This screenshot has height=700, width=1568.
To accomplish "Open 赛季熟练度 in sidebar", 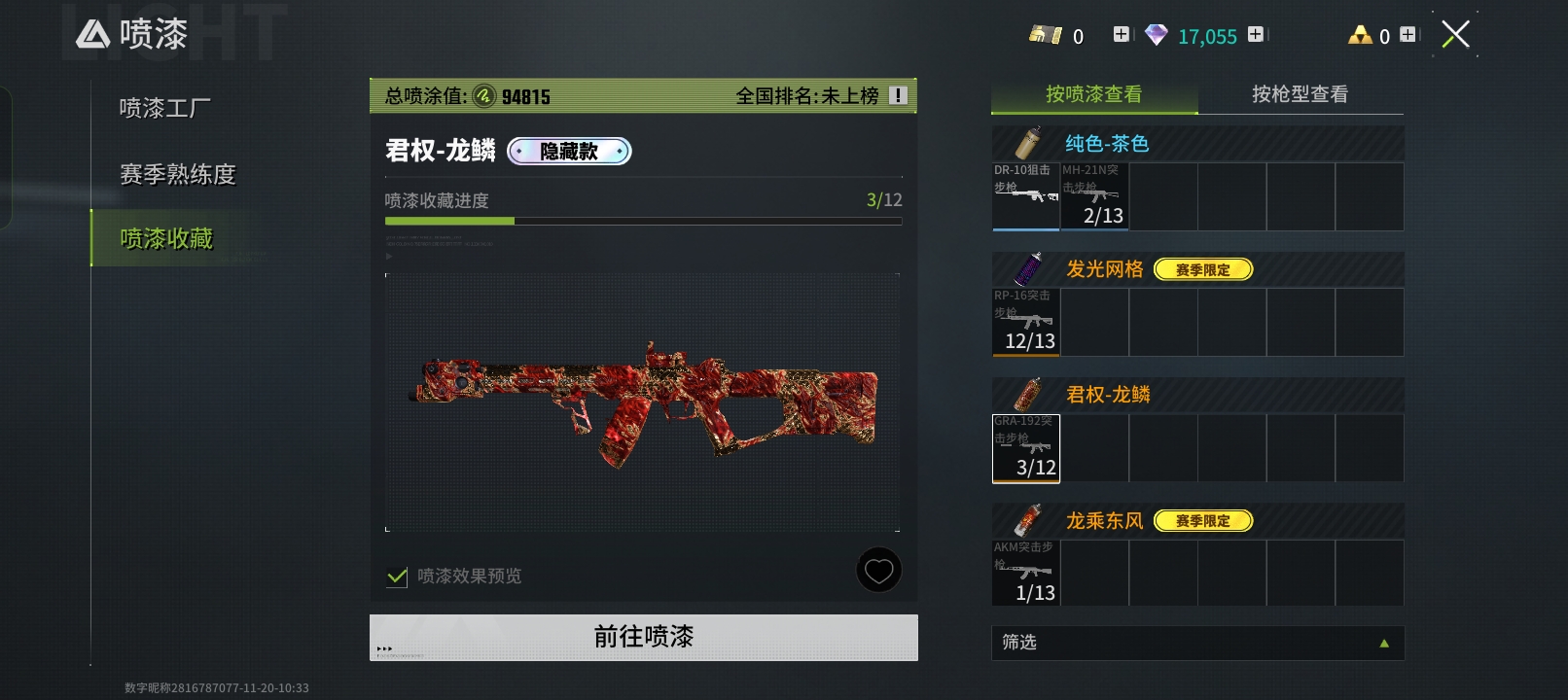I will tap(178, 174).
